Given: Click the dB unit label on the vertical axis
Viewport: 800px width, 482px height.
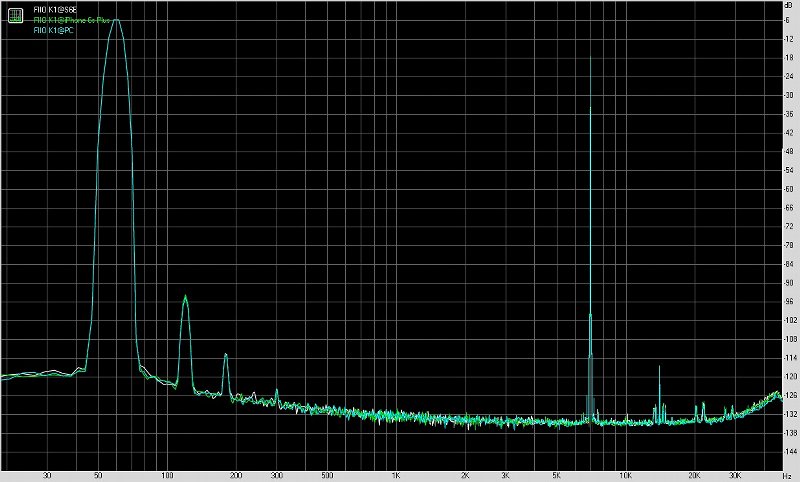Looking at the screenshot, I should 790,6.
